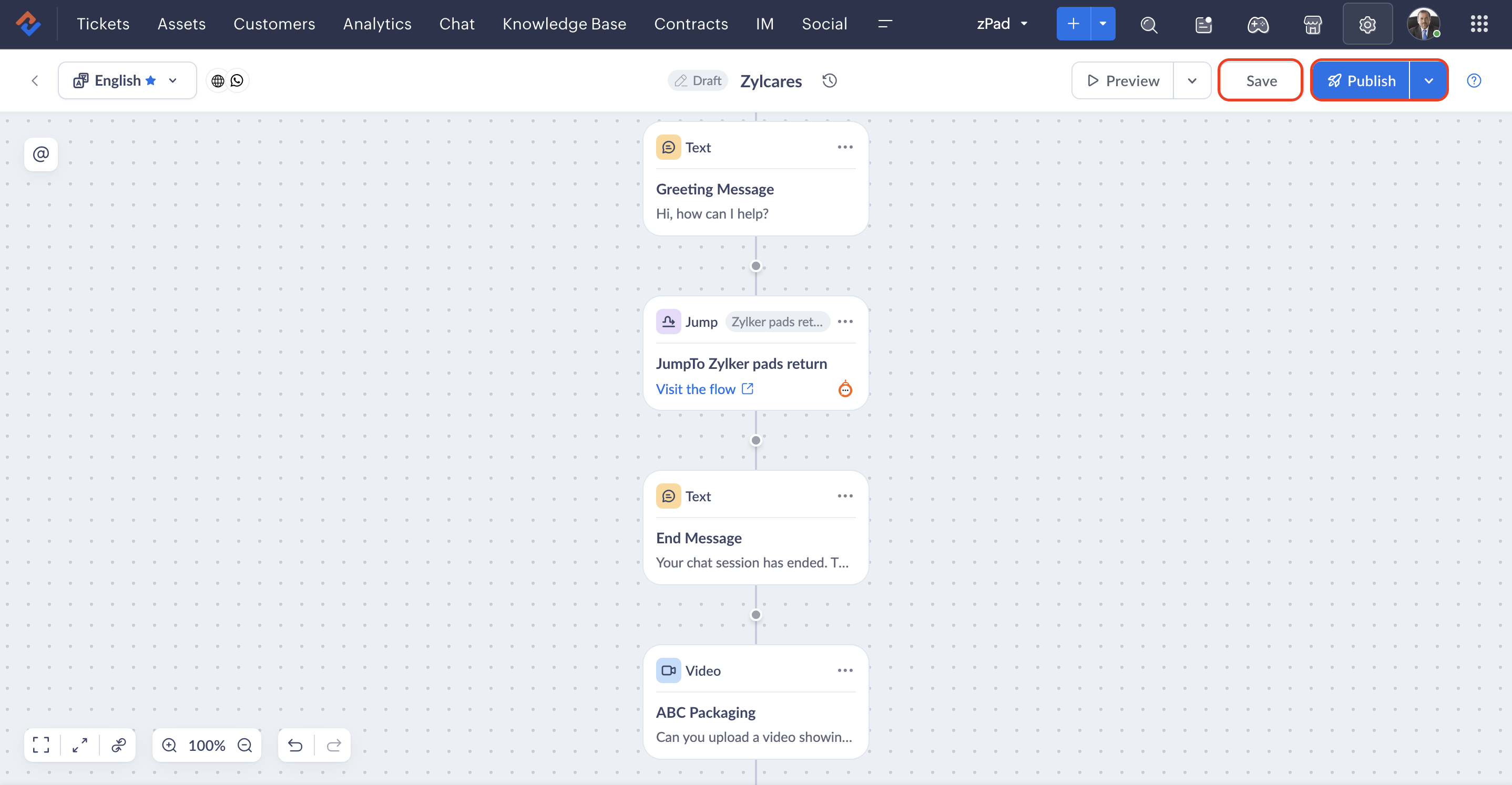Click the redo arrow icon

(x=334, y=745)
